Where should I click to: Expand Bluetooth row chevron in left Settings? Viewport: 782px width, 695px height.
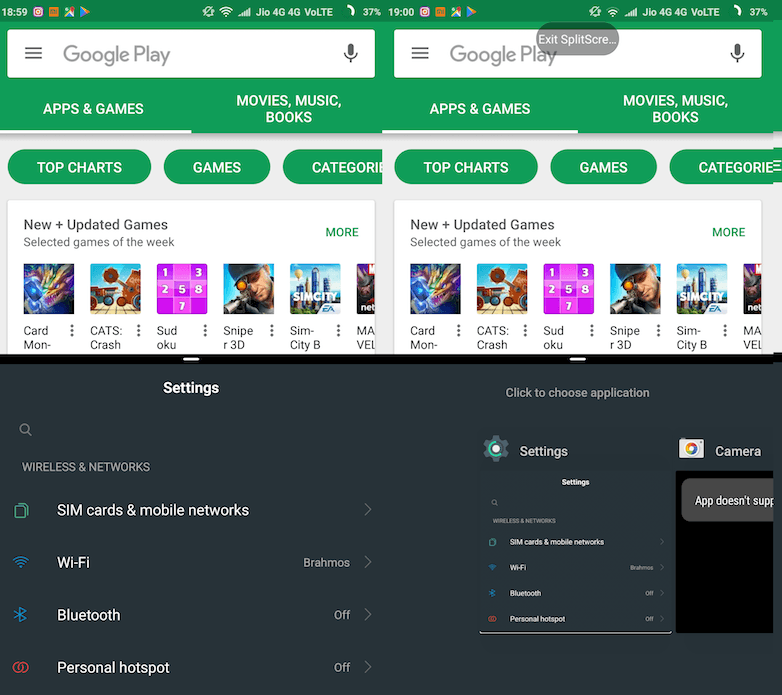point(368,614)
